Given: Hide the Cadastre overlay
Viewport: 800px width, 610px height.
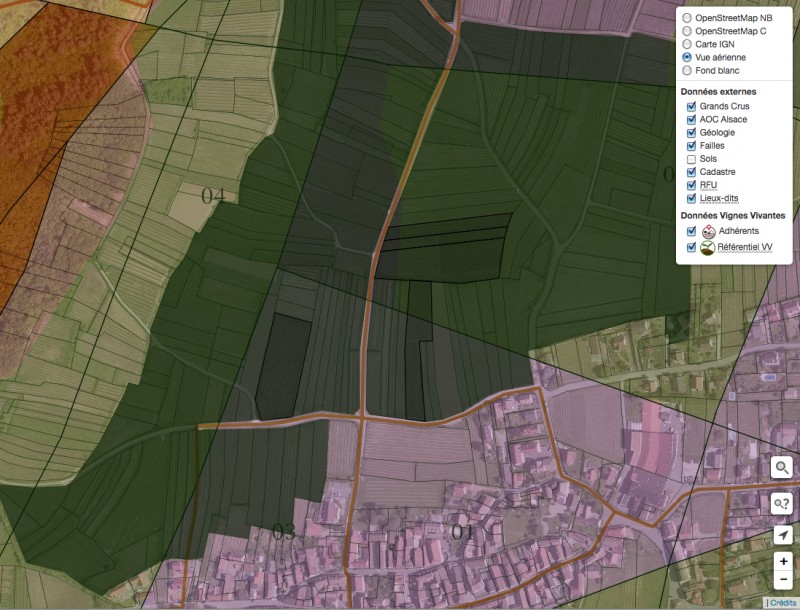Looking at the screenshot, I should tap(688, 172).
